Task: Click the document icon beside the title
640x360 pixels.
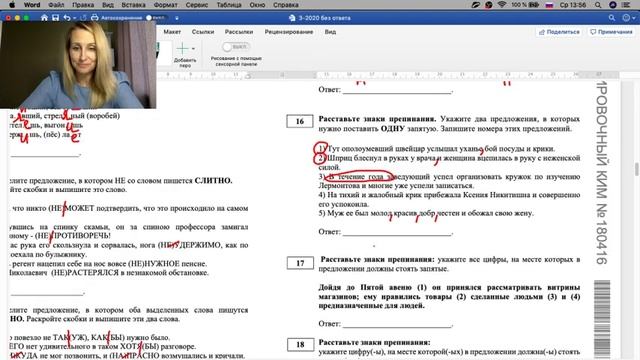Action: click(x=292, y=18)
